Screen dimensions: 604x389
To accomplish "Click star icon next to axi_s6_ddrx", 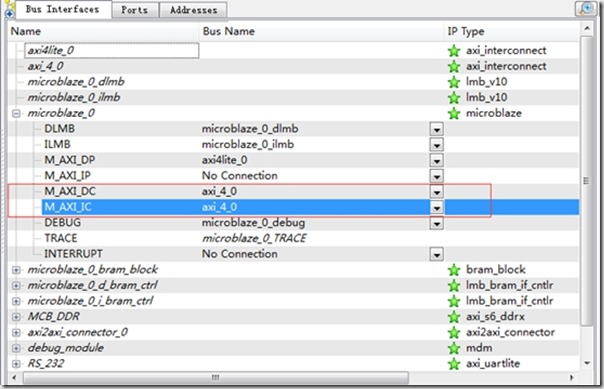I will point(454,317).
